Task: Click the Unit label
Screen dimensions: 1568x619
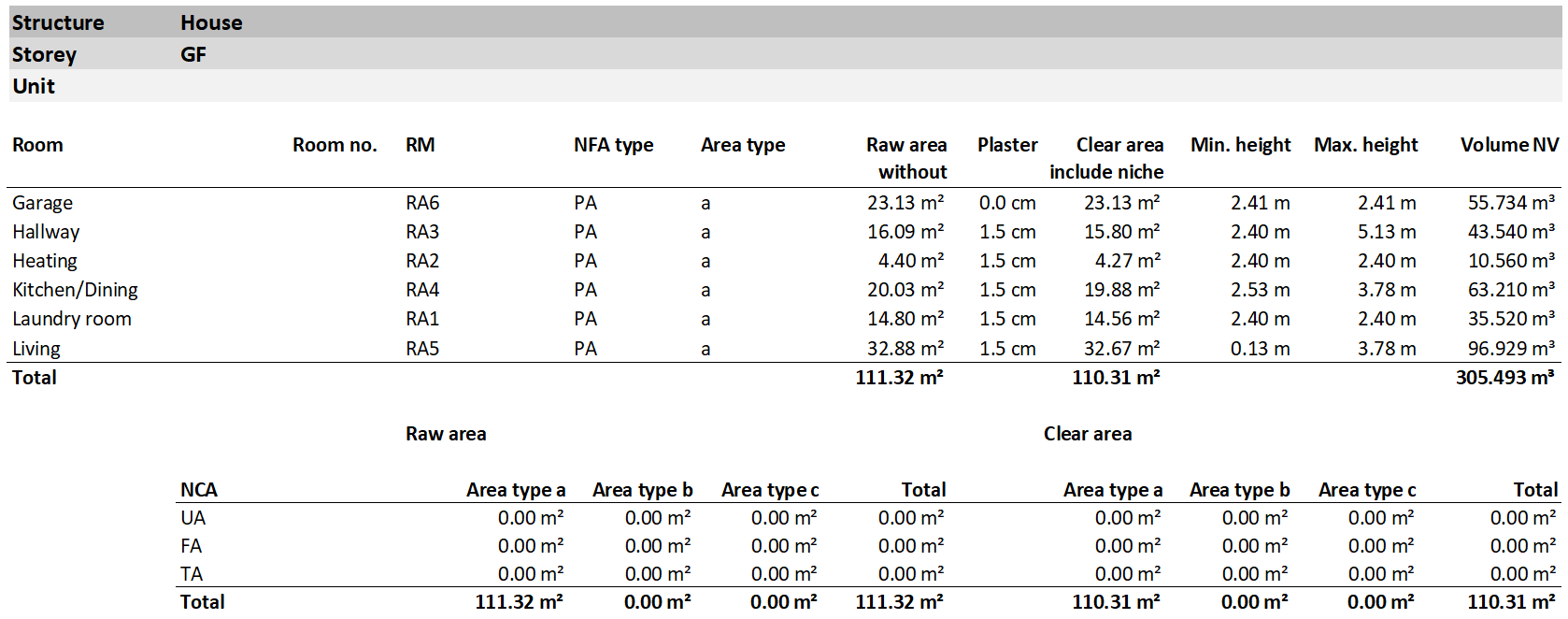Action: coord(34,86)
